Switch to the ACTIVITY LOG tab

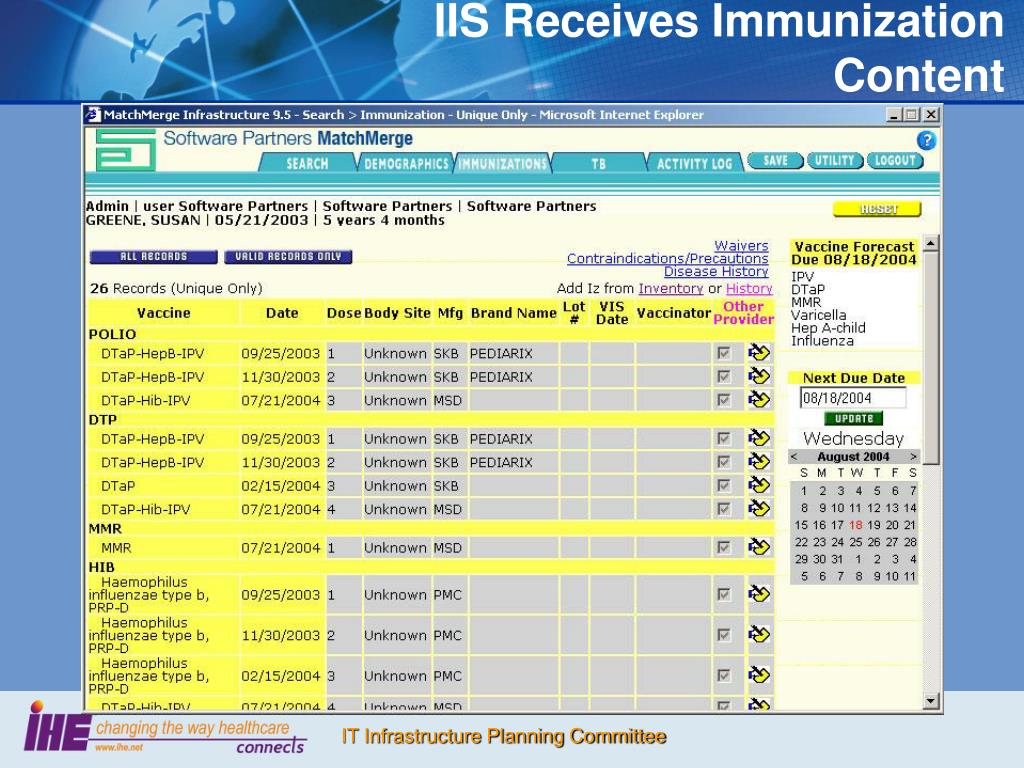coord(694,163)
